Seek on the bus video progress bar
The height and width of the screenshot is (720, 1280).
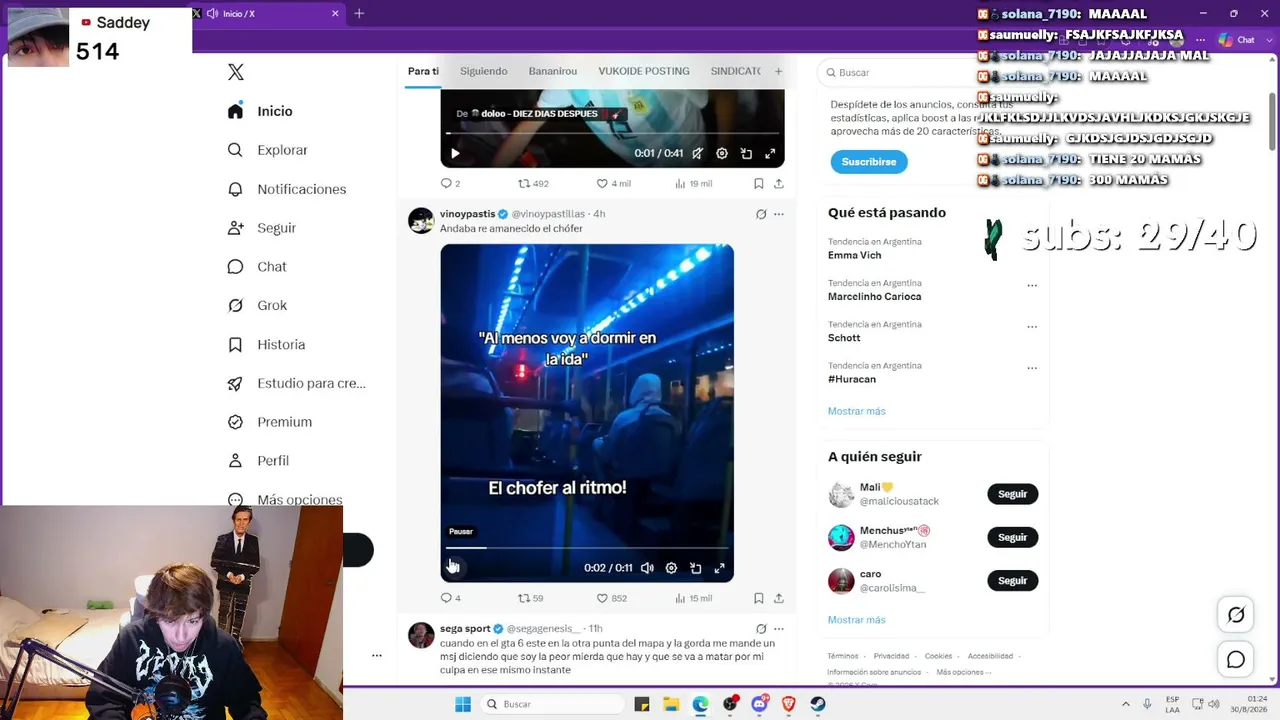587,548
